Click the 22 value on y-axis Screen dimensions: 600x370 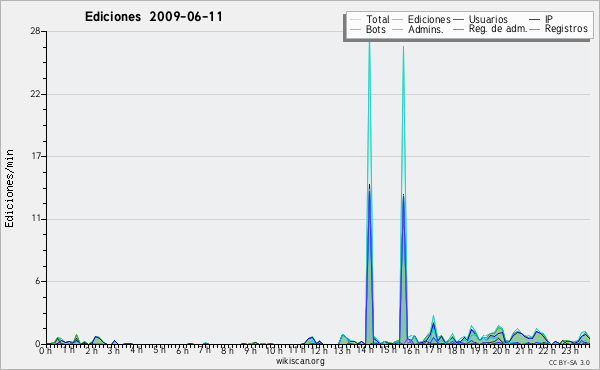(36, 94)
